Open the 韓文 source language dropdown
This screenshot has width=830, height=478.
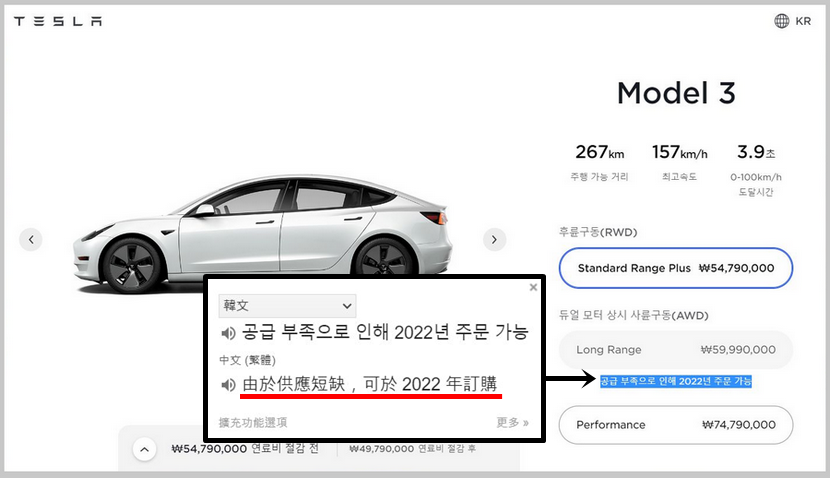tap(288, 305)
